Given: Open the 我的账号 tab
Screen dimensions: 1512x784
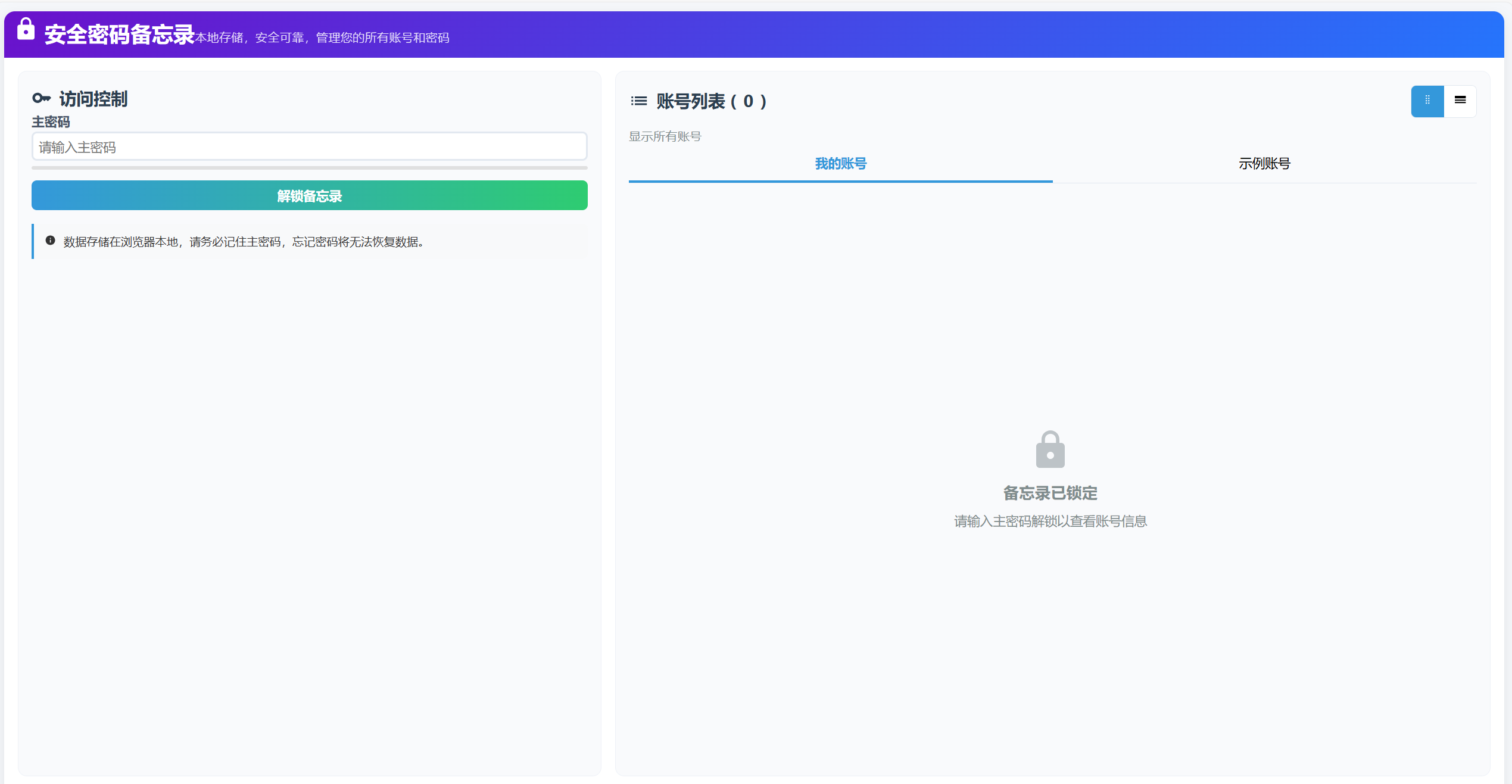Looking at the screenshot, I should point(840,164).
